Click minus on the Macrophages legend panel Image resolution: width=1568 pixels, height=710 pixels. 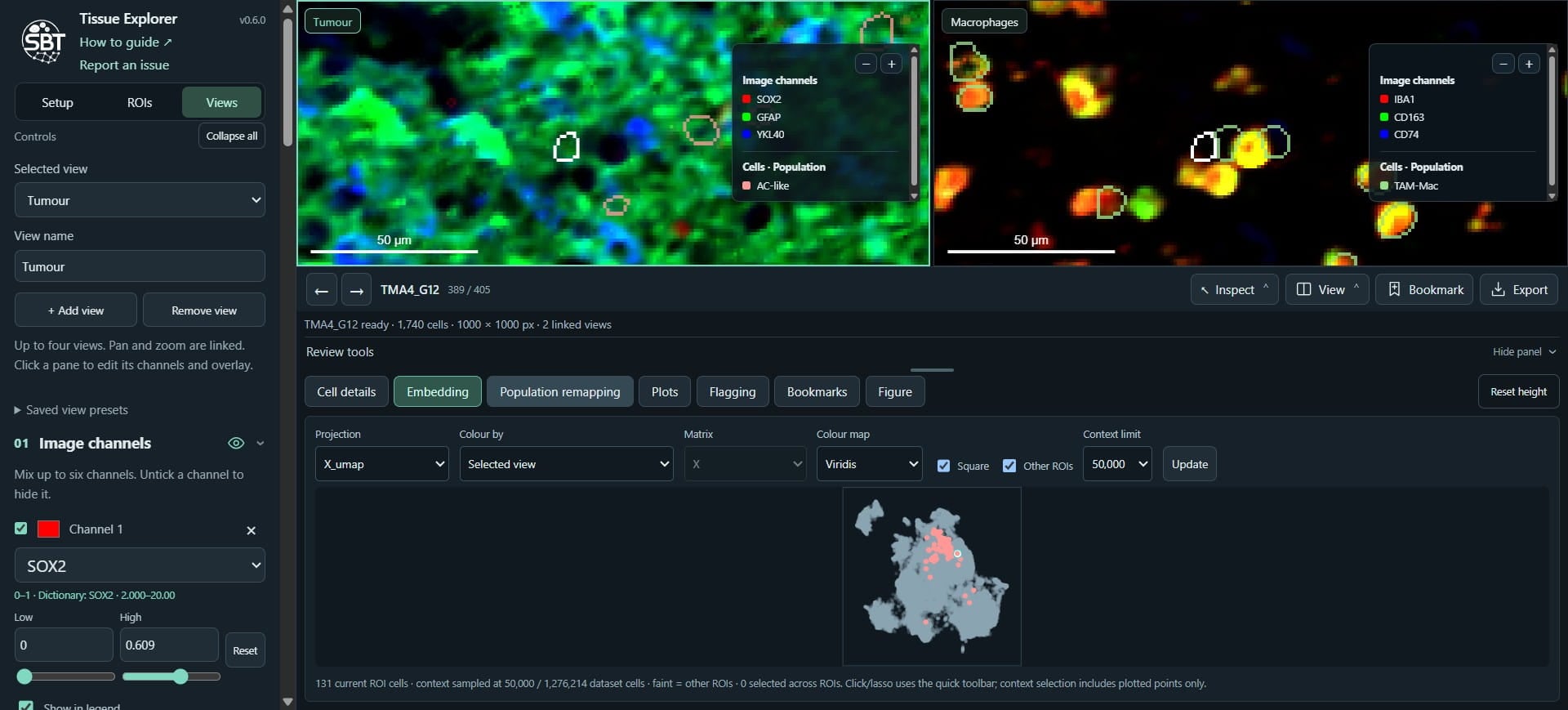coord(1503,64)
